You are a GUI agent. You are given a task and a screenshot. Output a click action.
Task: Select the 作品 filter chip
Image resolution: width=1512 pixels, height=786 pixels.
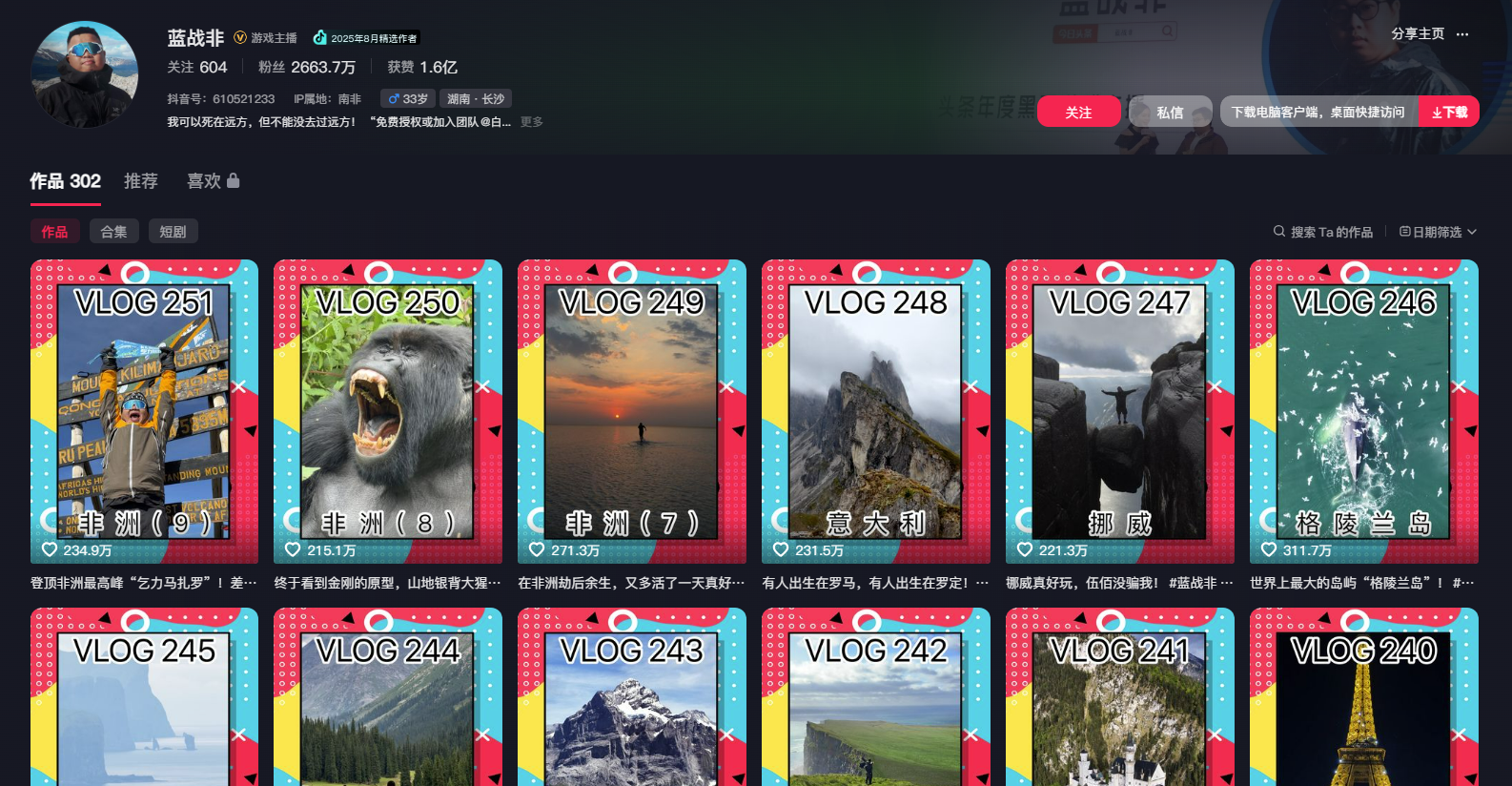click(x=54, y=232)
